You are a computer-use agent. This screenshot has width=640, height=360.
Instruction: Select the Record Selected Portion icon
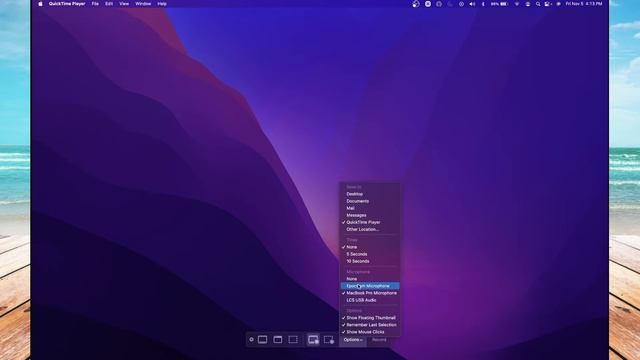329,340
